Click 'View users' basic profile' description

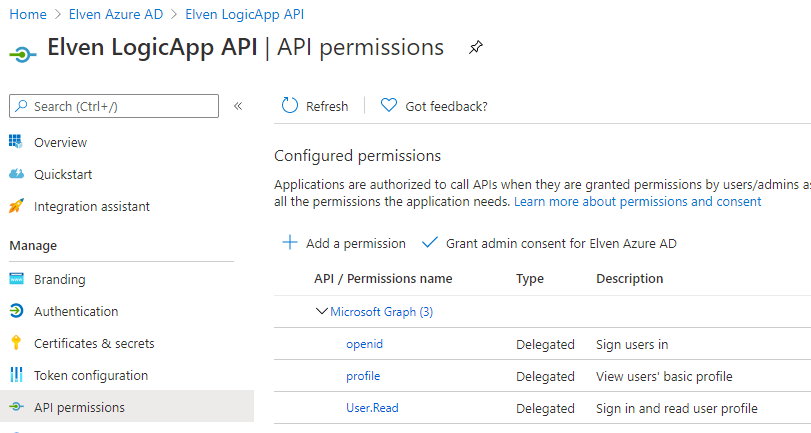click(x=664, y=377)
